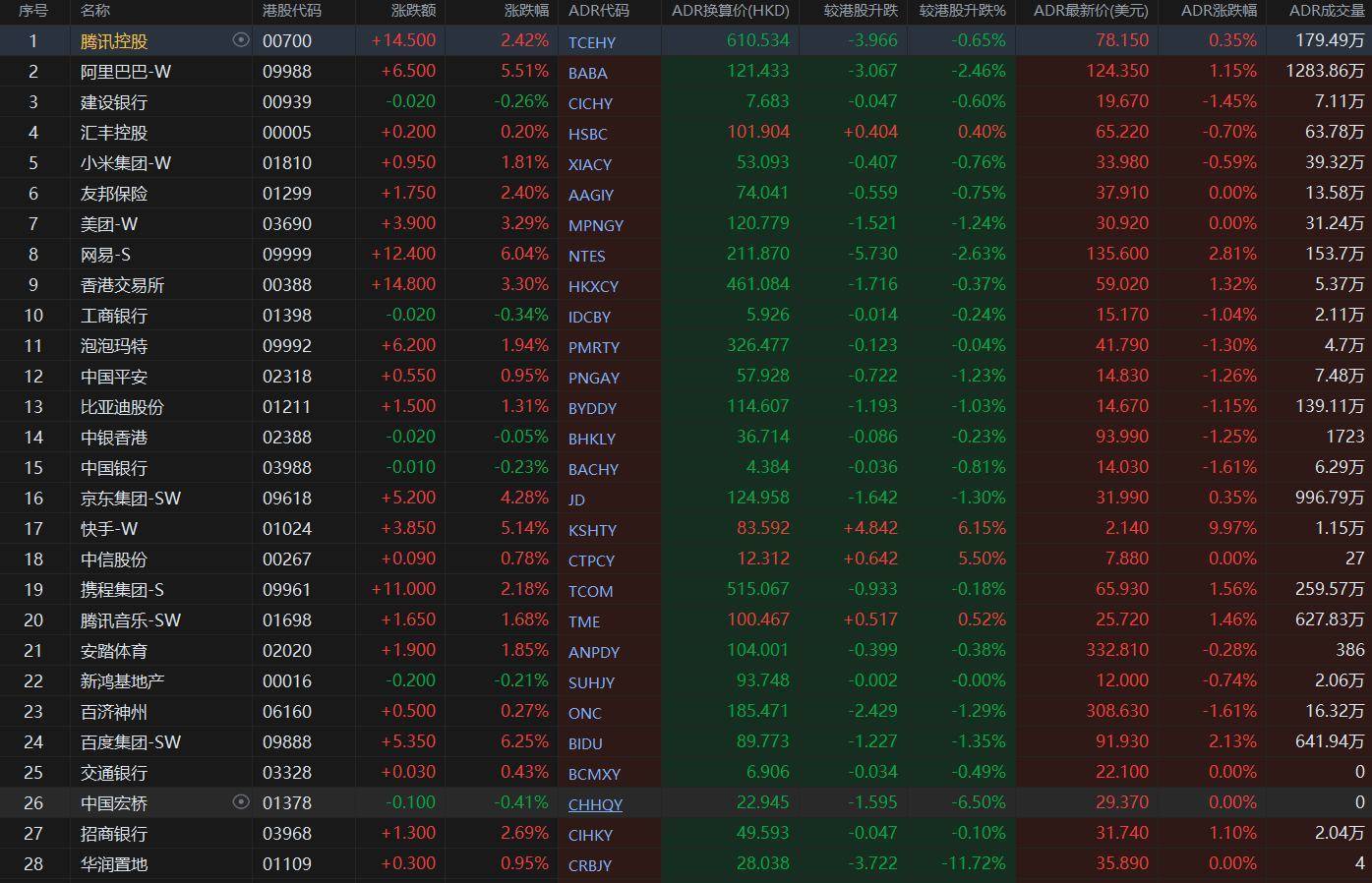Select the 小米集团-W row name
The height and width of the screenshot is (883, 1372).
(126, 163)
